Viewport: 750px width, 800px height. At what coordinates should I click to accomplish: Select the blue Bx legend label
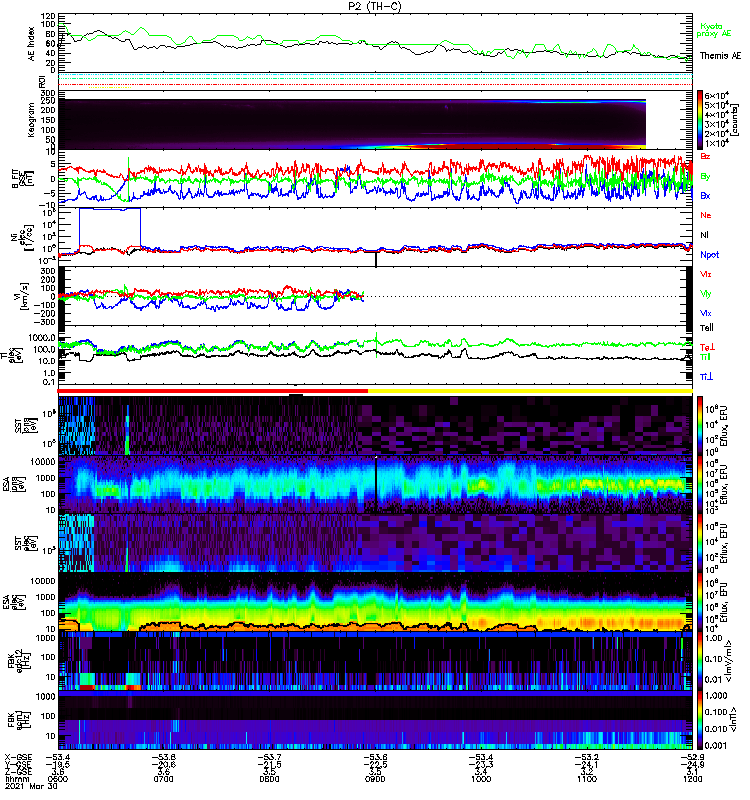pos(705,196)
